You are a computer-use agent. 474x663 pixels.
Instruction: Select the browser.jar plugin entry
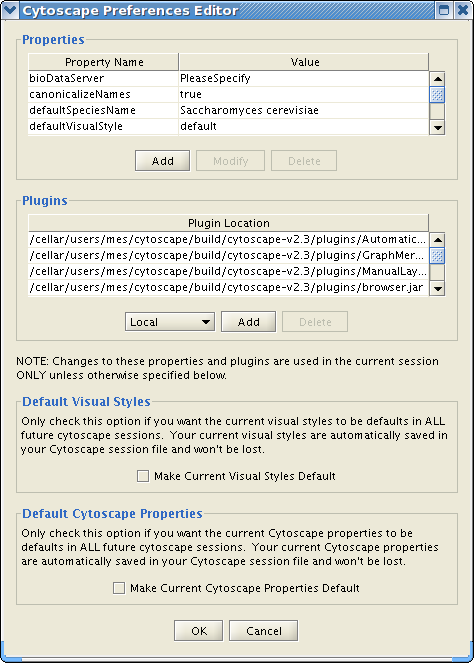click(x=228, y=288)
